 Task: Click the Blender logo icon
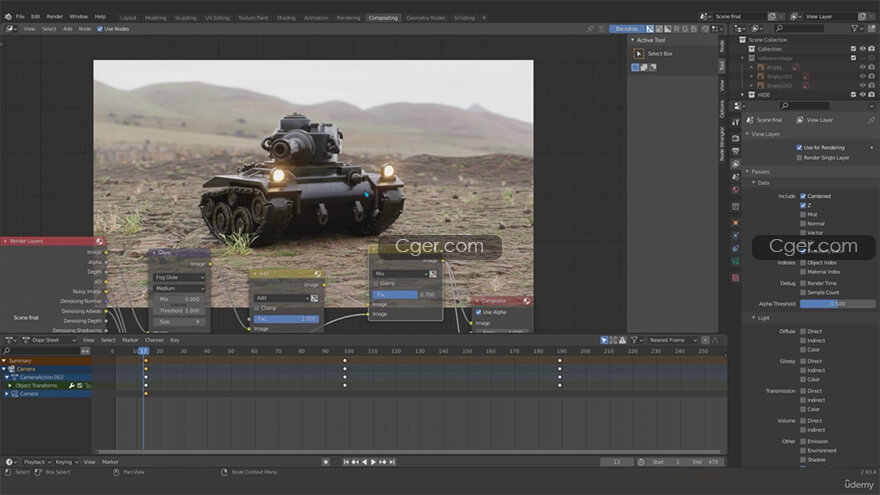point(8,17)
